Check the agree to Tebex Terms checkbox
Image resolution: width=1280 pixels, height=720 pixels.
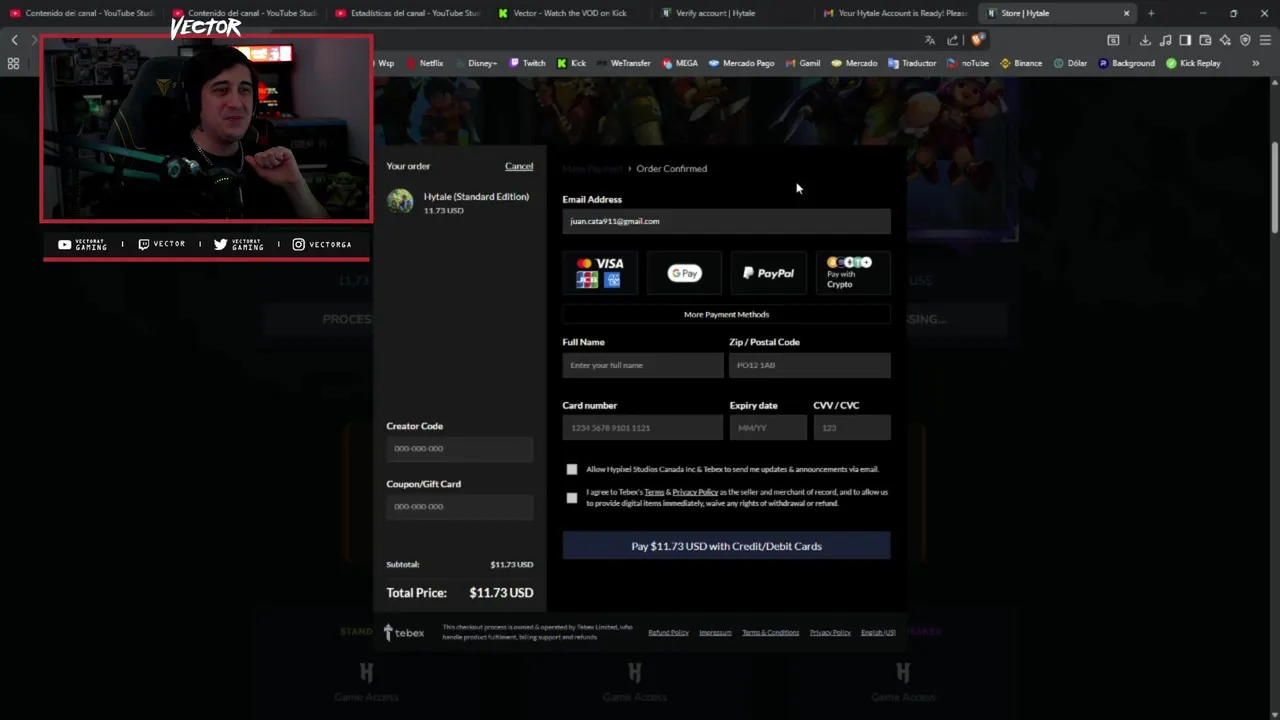tap(572, 497)
